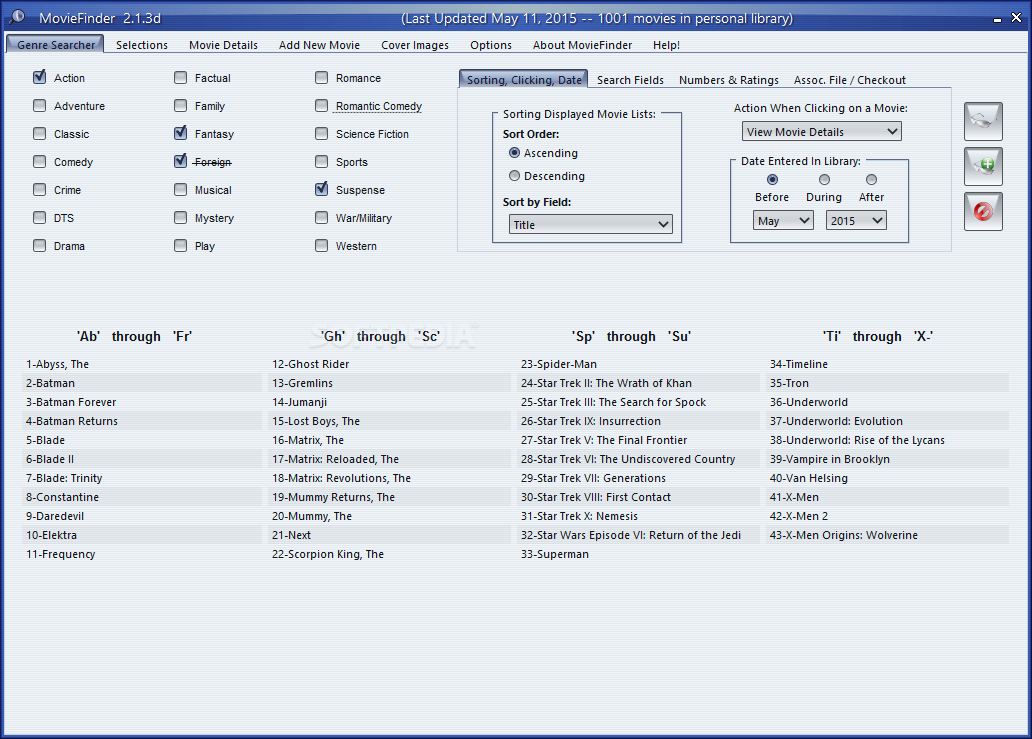The width and height of the screenshot is (1032, 739).
Task: Click the sunglasses search button
Action: click(983, 121)
